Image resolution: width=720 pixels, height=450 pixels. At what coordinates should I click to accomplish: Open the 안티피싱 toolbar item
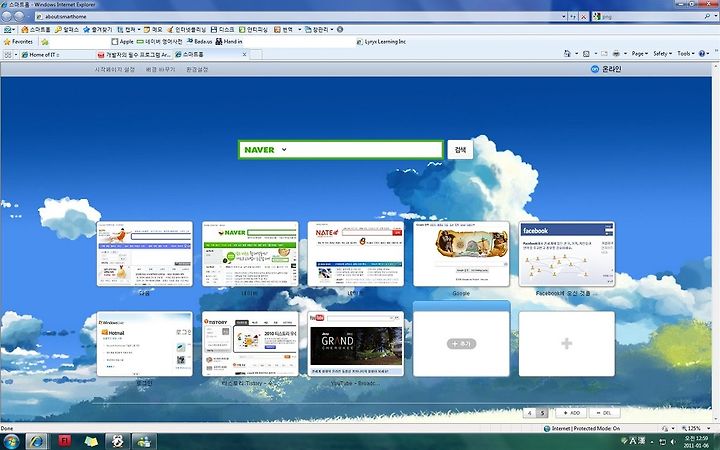253,29
